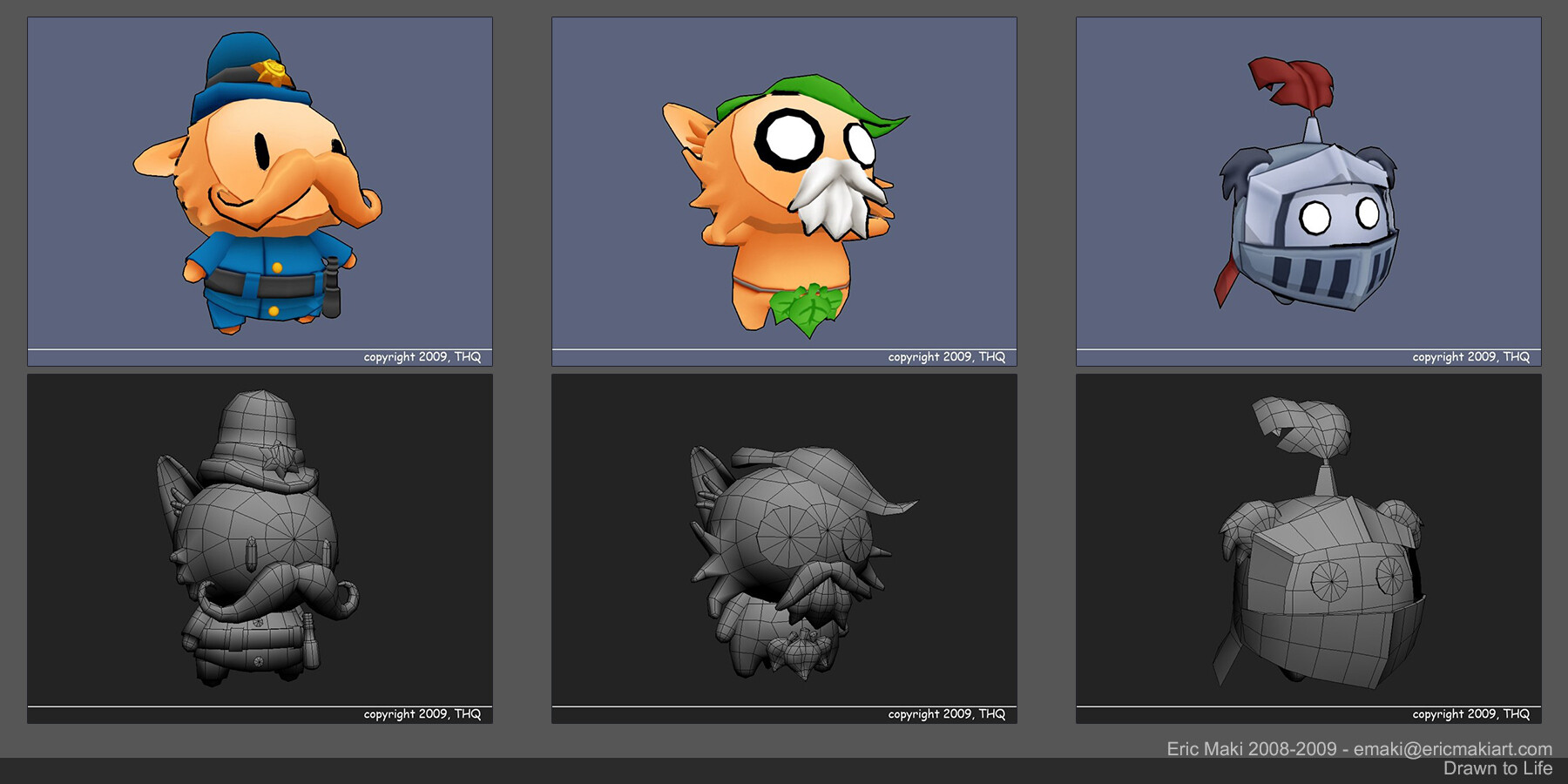Click the police officer character render
The height and width of the screenshot is (784, 1568).
click(260, 183)
